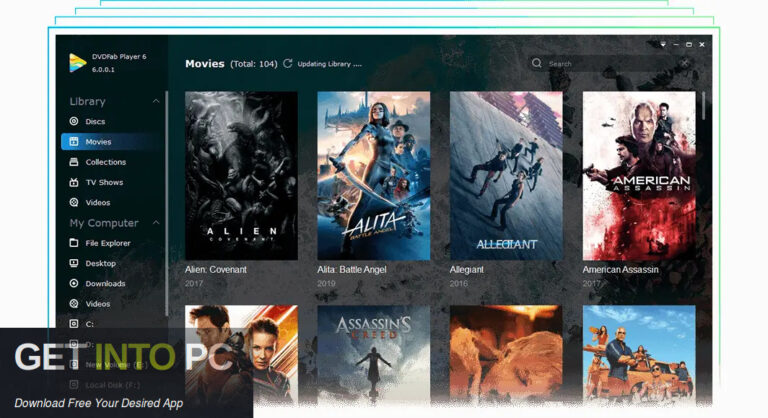The image size is (768, 418).
Task: Collapse the Library section chevron
Action: click(x=156, y=101)
